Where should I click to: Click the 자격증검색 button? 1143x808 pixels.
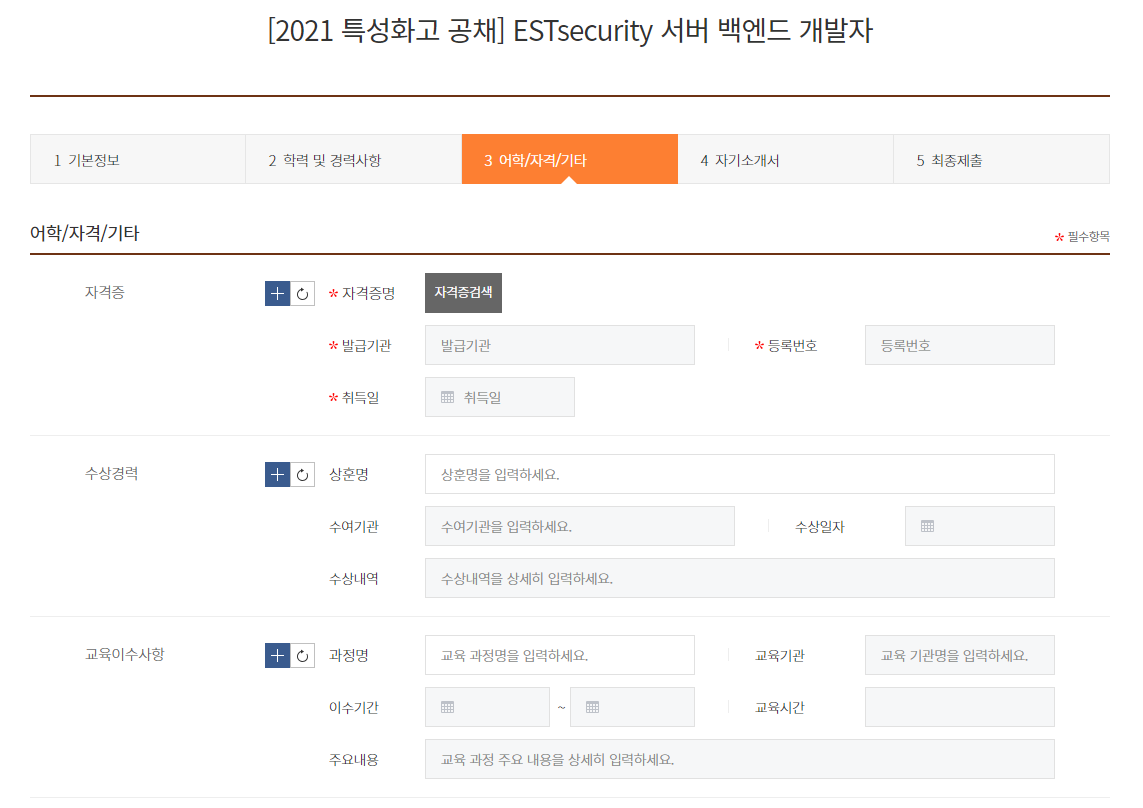coord(464,293)
